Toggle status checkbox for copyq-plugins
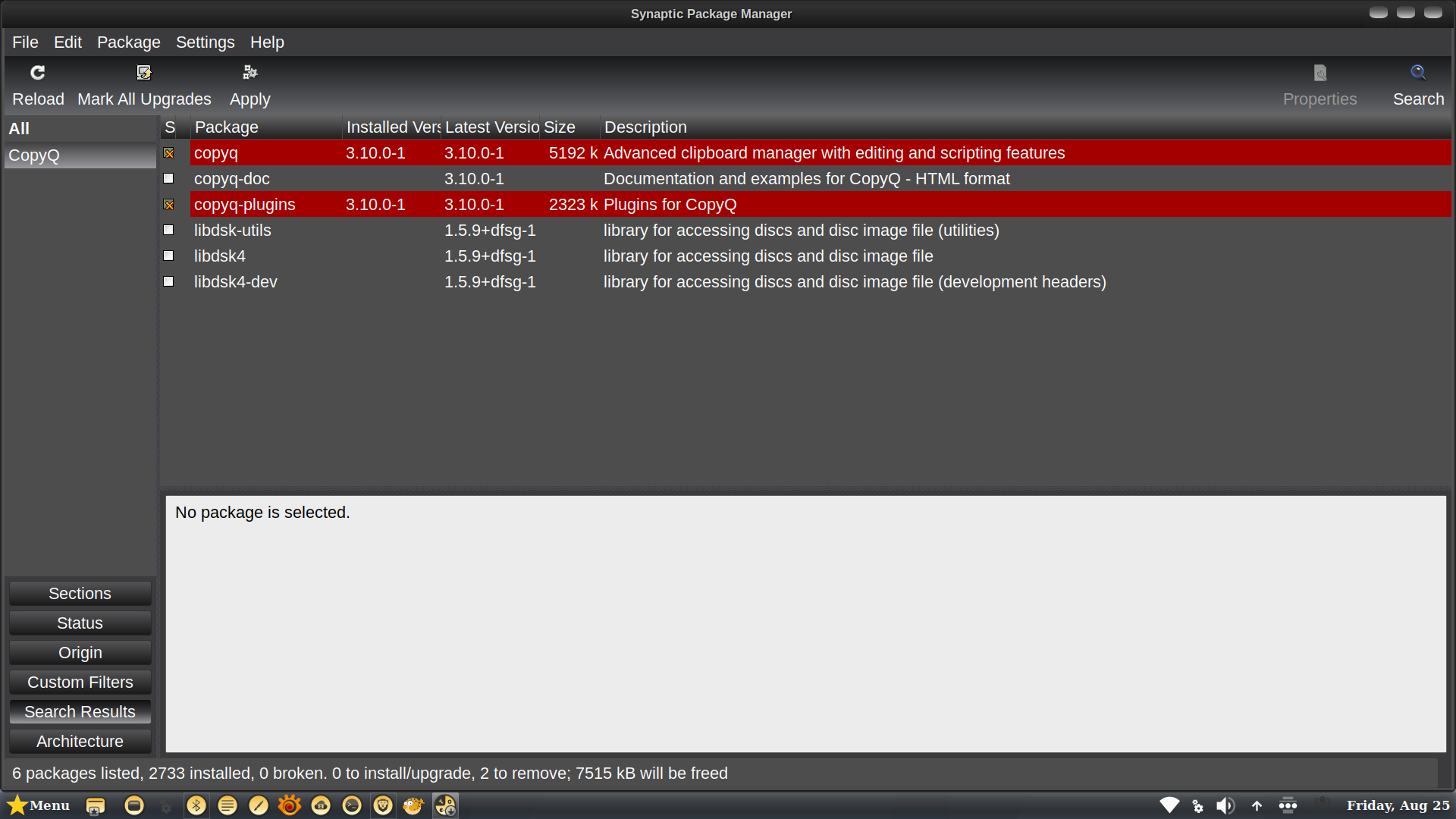 click(x=168, y=205)
